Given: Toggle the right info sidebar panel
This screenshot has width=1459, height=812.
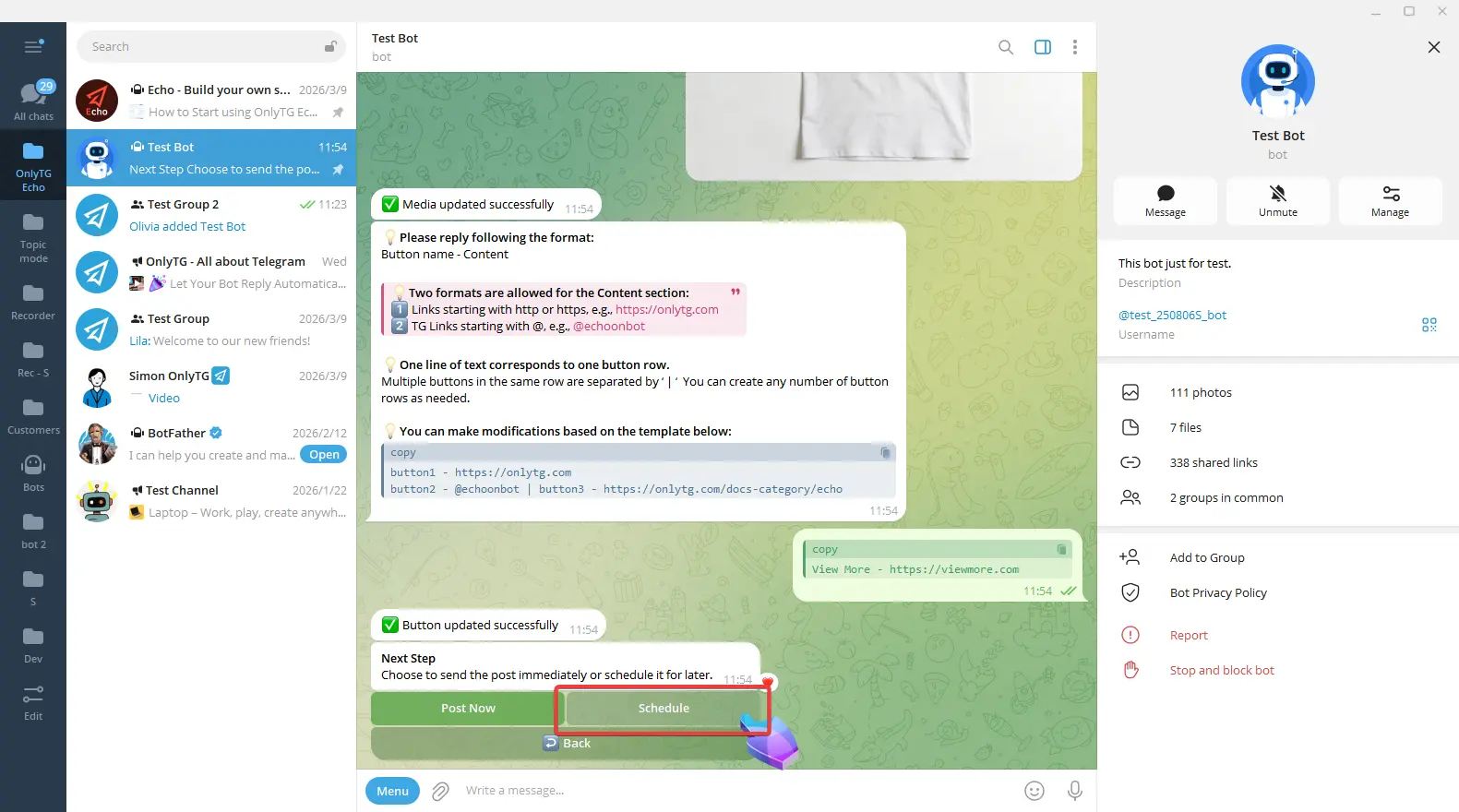Looking at the screenshot, I should (x=1042, y=47).
